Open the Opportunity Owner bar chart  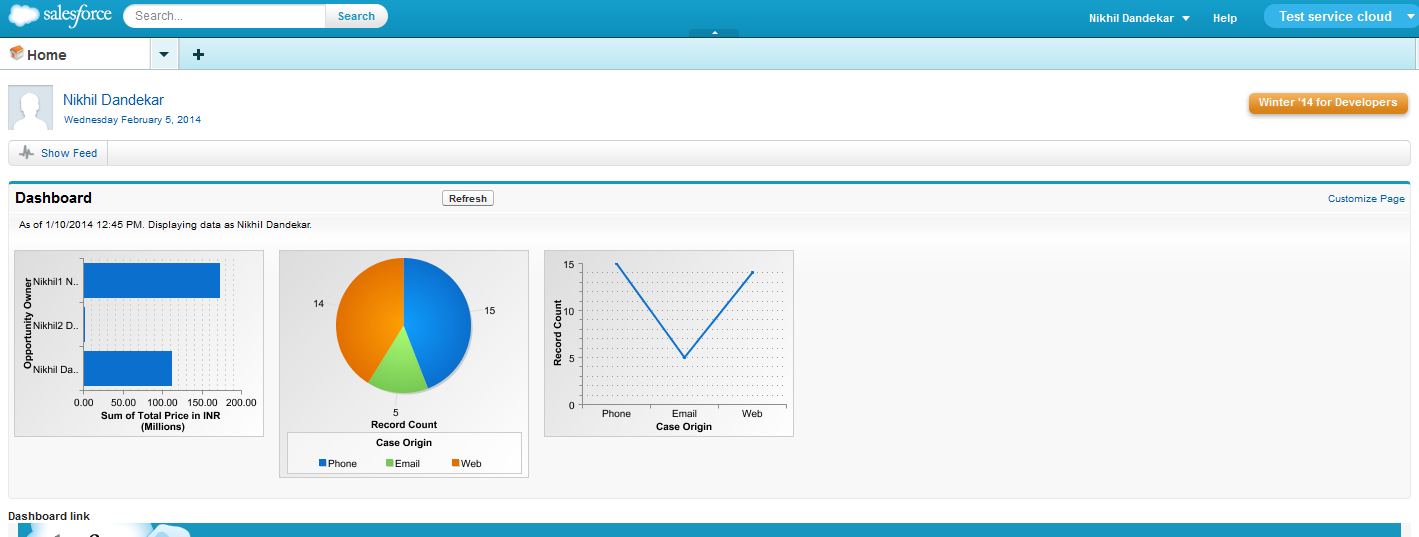coord(139,343)
